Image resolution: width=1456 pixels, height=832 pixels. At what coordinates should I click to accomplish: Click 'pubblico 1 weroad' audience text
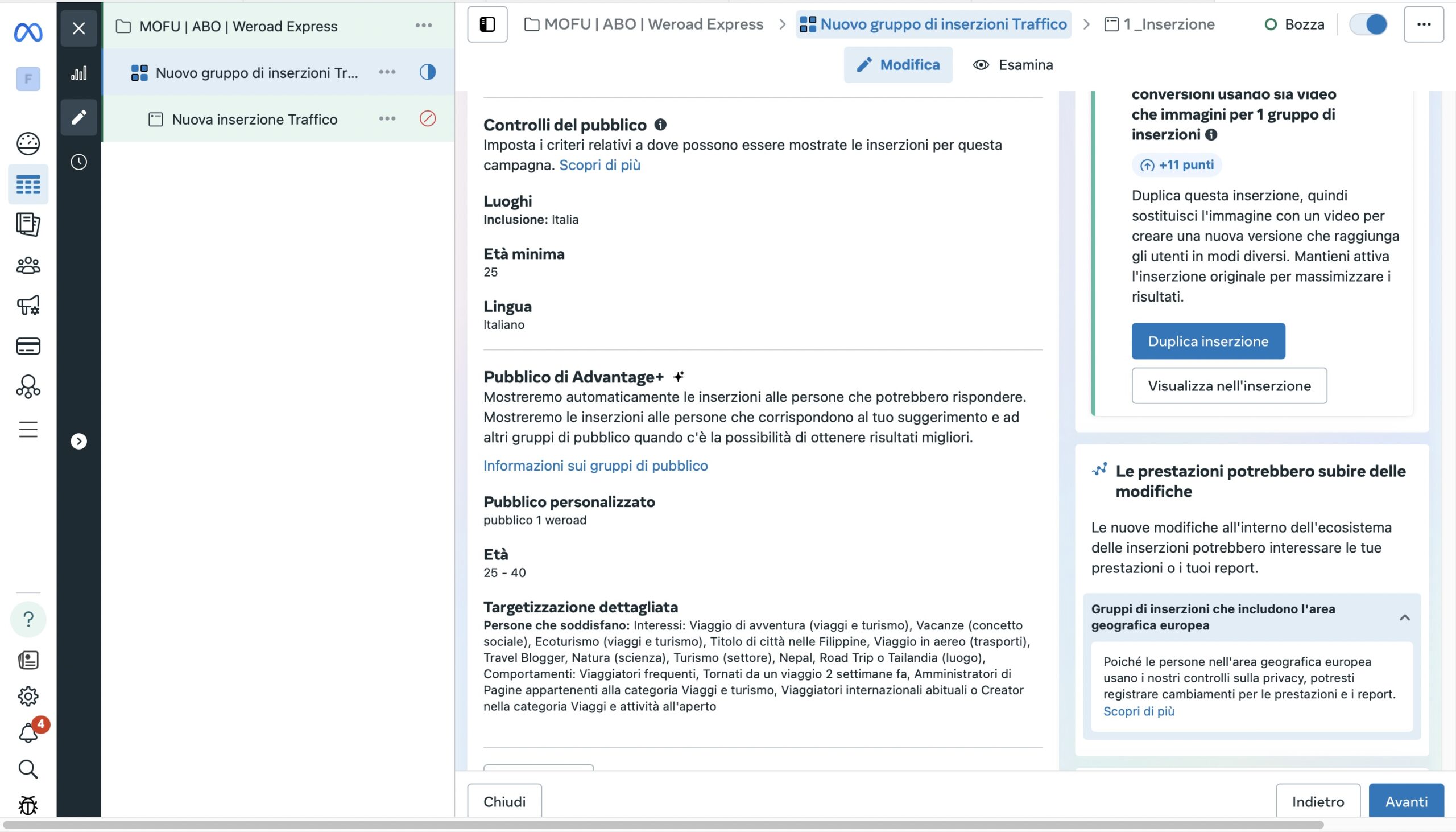tap(535, 520)
